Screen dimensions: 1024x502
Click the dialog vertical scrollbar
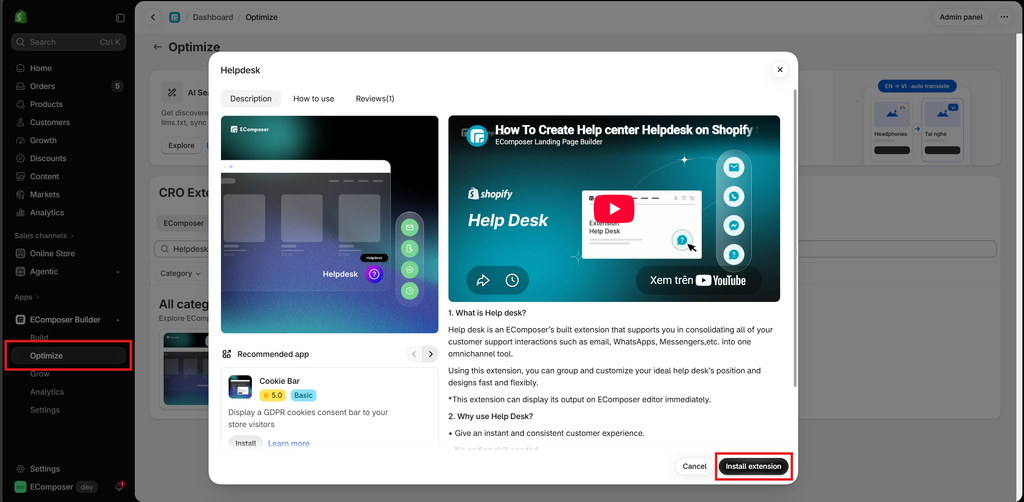(795, 238)
